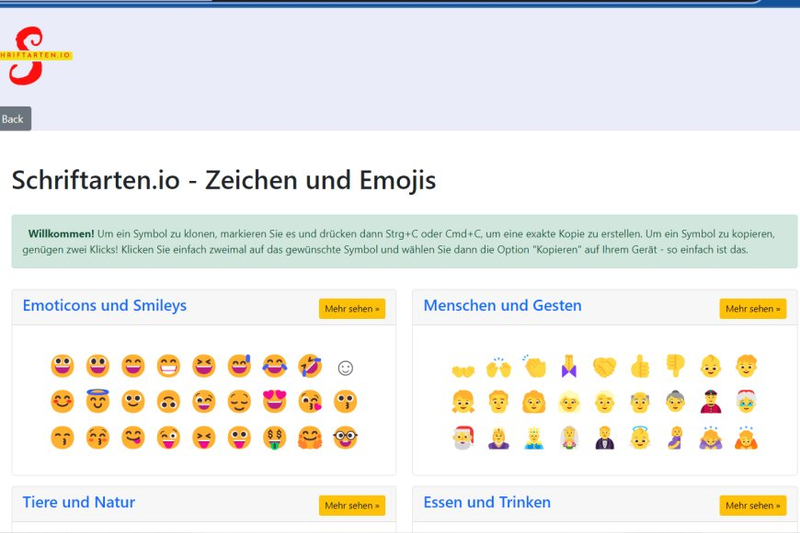Open Mehr sehen for Tiere und Natur
800x533 pixels.
point(352,506)
